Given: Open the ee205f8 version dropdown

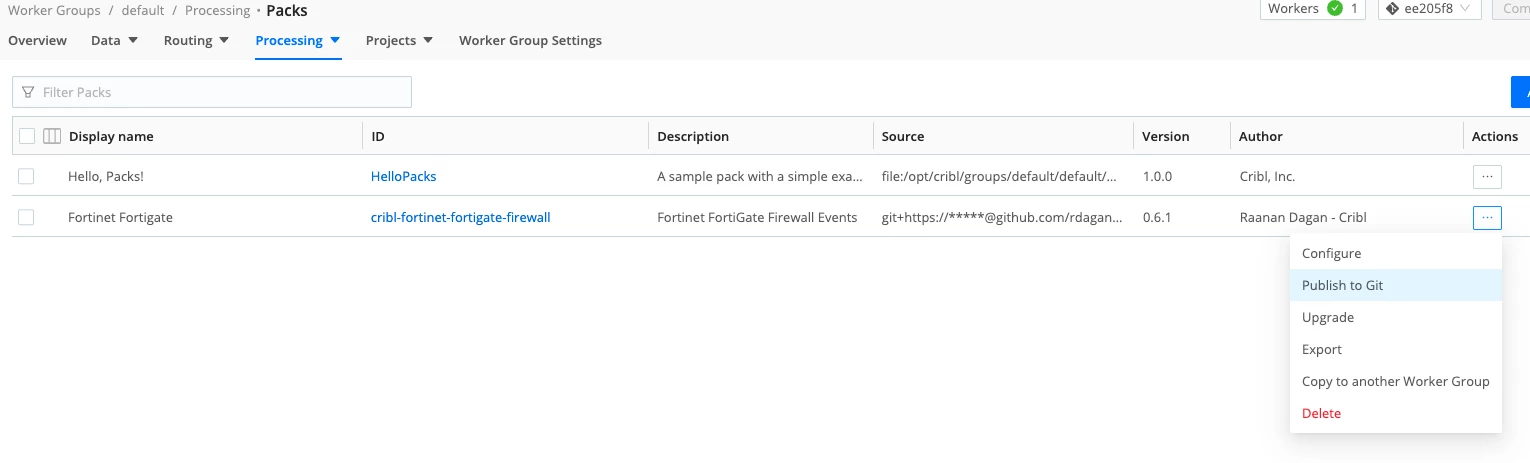Looking at the screenshot, I should click(x=1429, y=9).
